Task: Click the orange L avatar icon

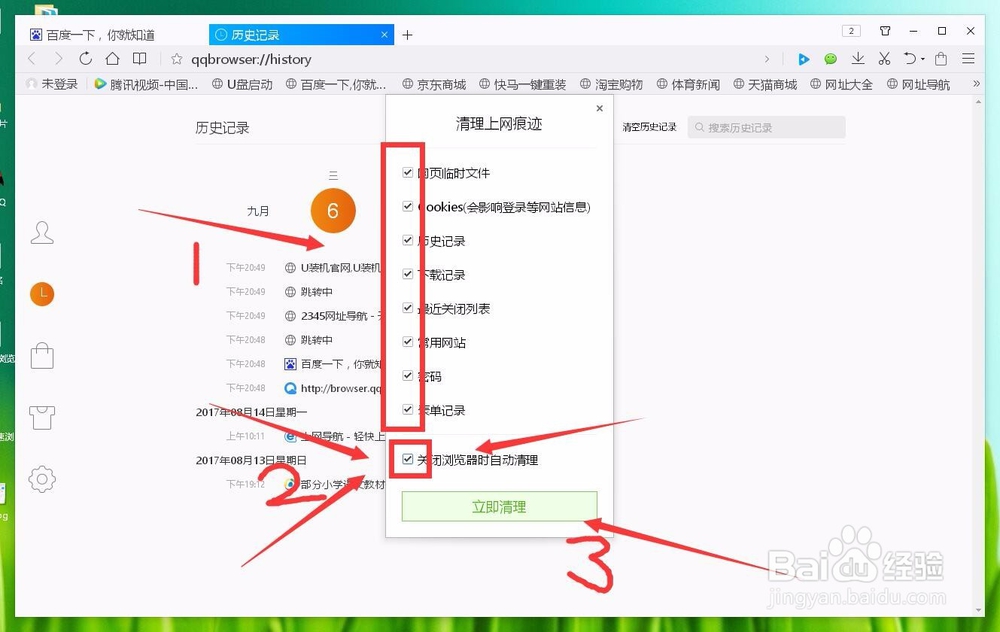Action: click(41, 294)
